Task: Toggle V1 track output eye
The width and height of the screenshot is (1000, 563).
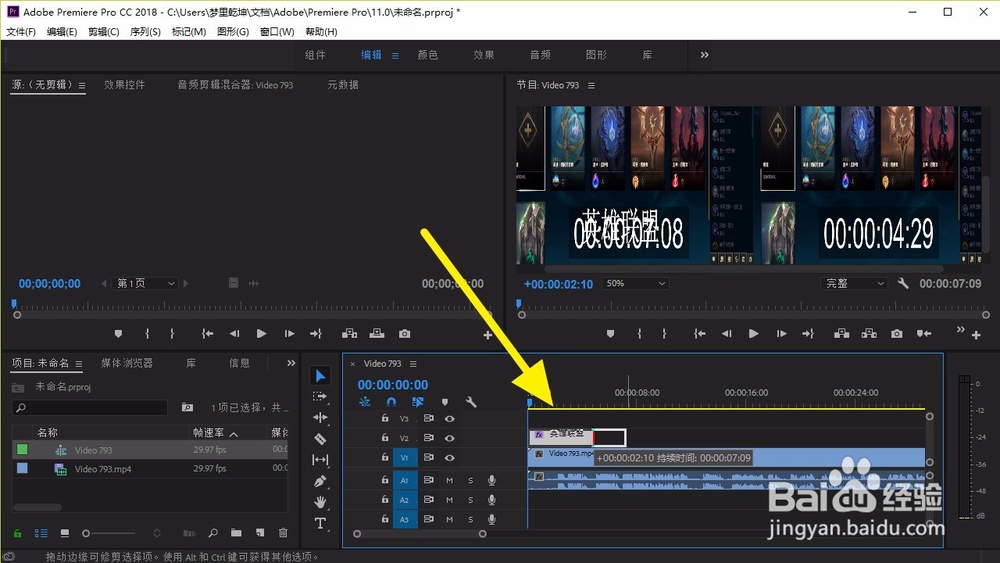Action: point(450,458)
